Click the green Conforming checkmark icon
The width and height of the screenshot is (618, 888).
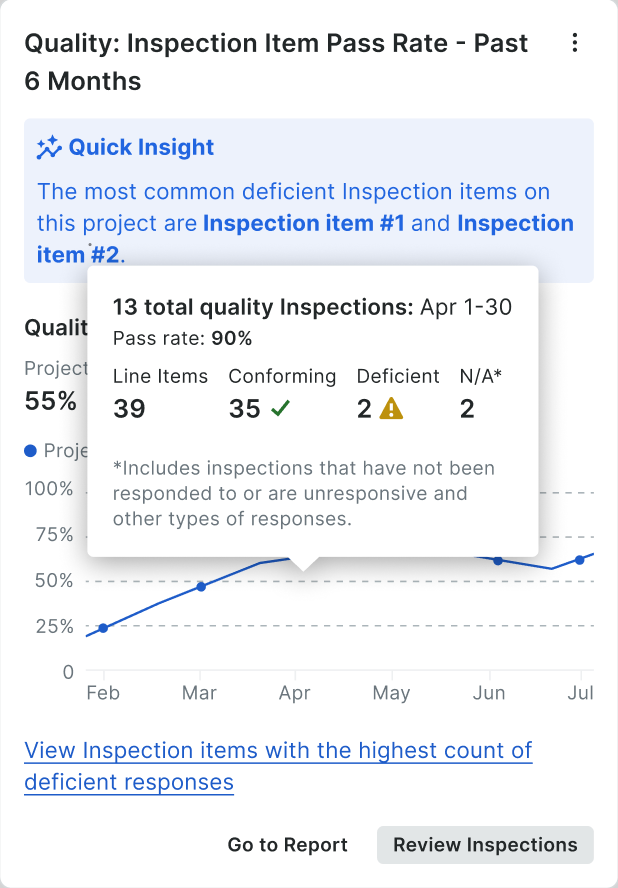280,408
